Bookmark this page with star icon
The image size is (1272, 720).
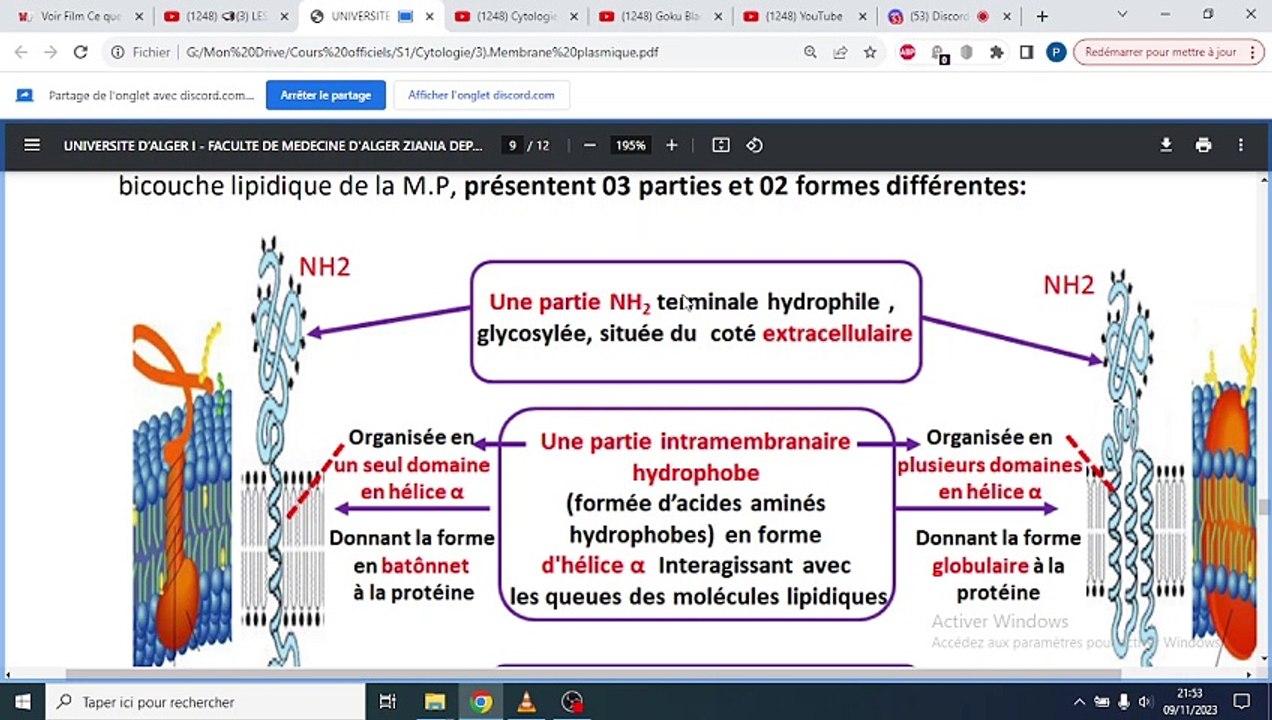[870, 52]
